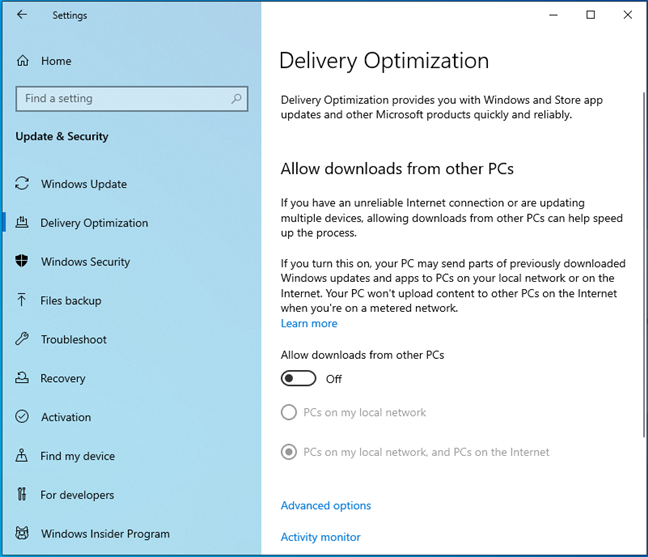Click the vertical scrollbar on the right
This screenshot has width=648, height=557.
644,264
